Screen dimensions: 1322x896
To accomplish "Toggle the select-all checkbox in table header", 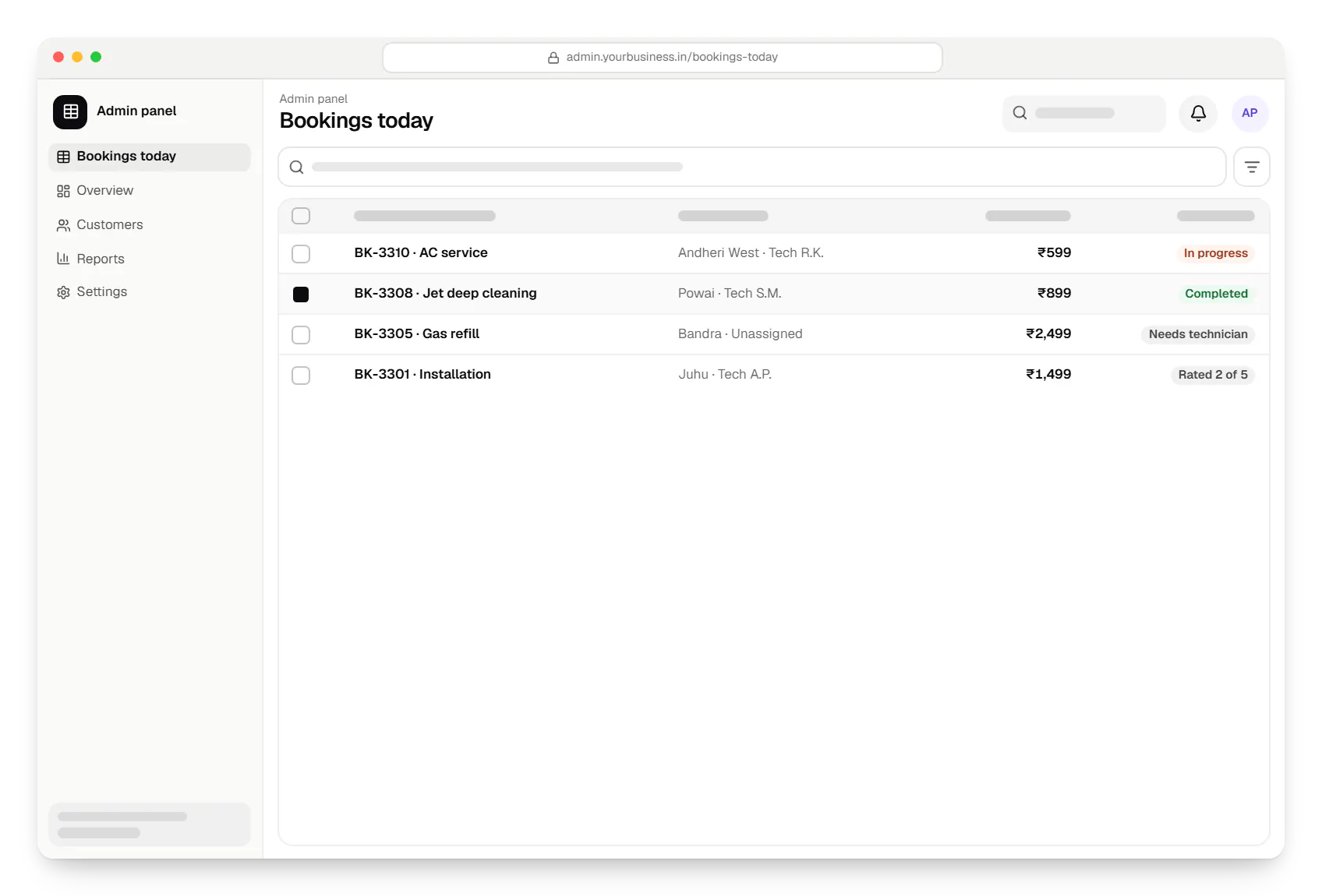I will 301,216.
